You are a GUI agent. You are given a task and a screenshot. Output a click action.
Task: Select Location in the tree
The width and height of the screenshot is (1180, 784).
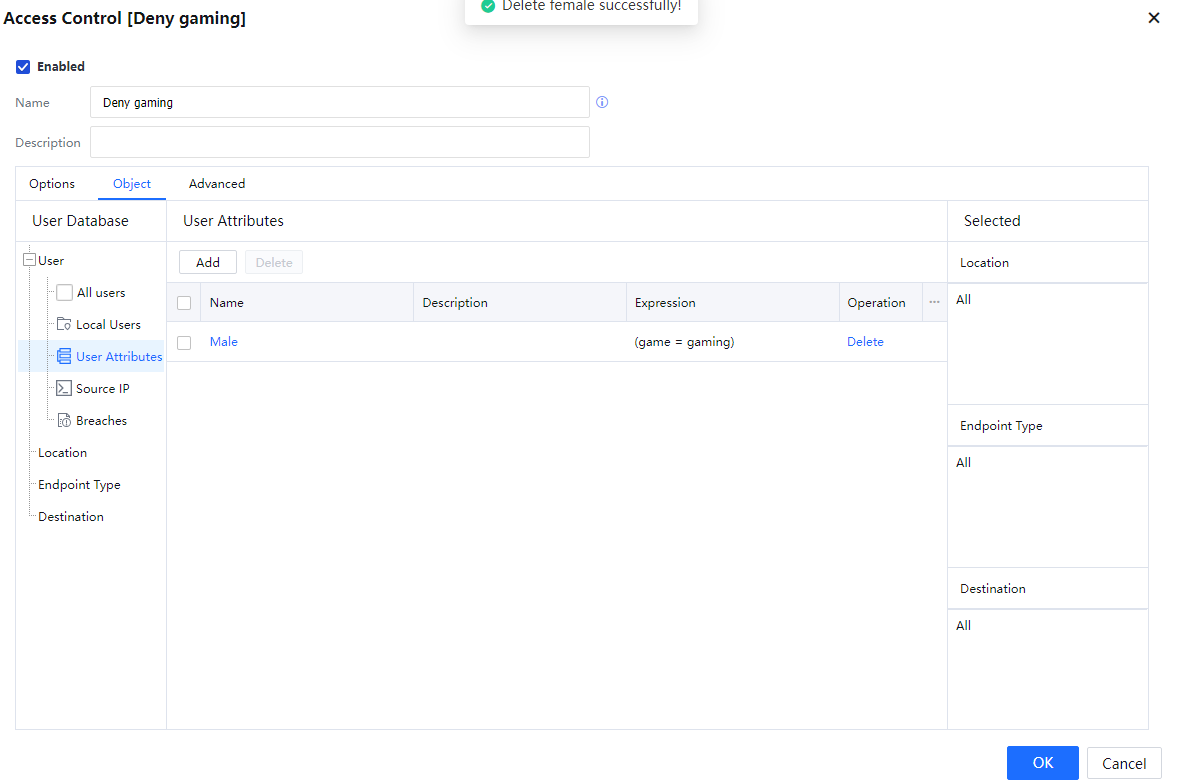click(62, 452)
